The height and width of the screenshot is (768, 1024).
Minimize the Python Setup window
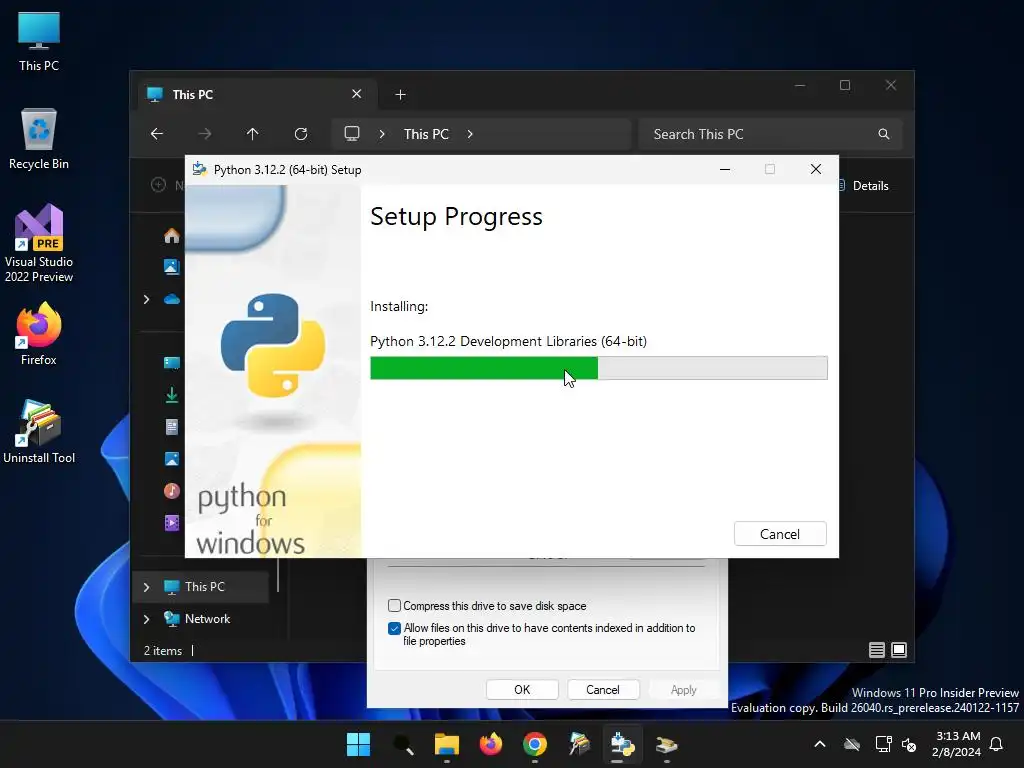[725, 169]
